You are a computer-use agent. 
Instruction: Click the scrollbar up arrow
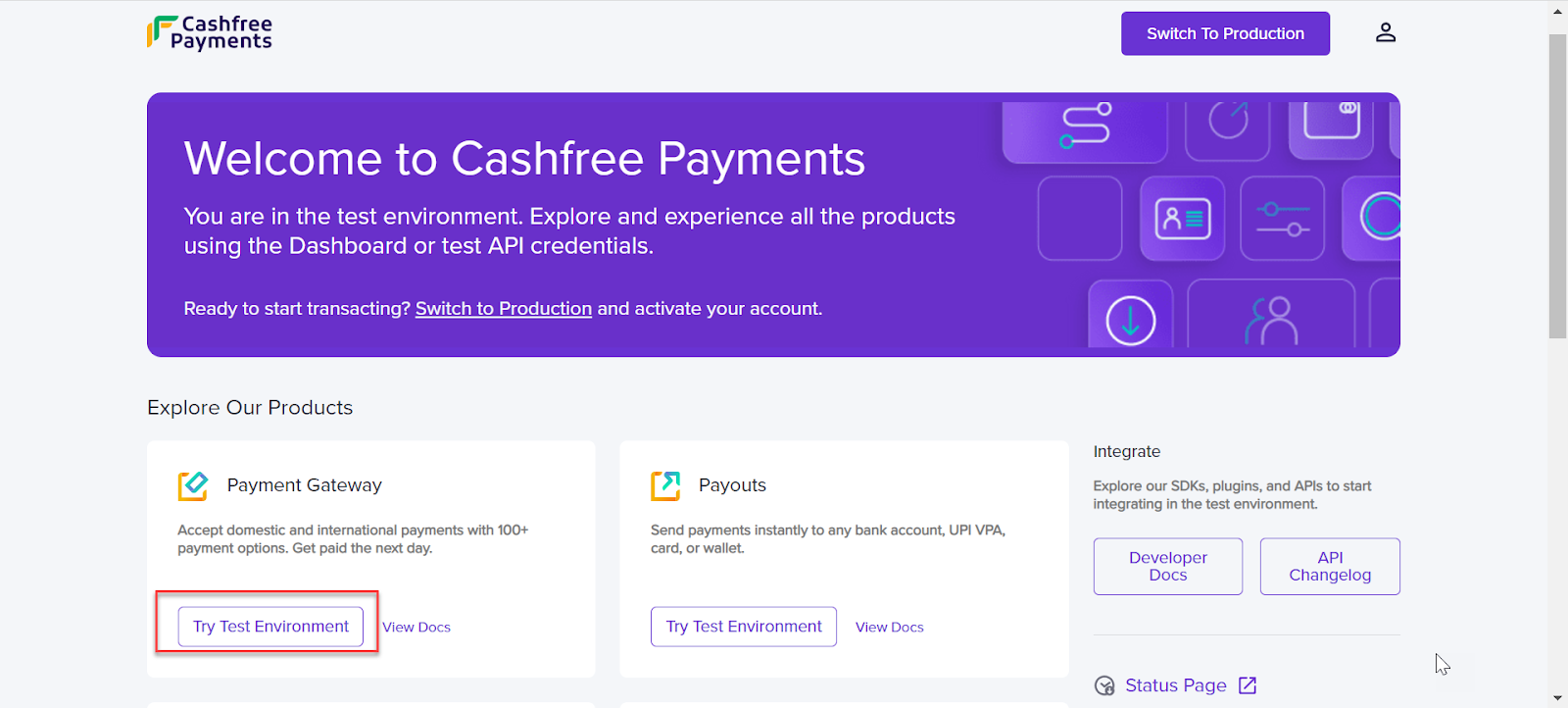[x=1557, y=11]
